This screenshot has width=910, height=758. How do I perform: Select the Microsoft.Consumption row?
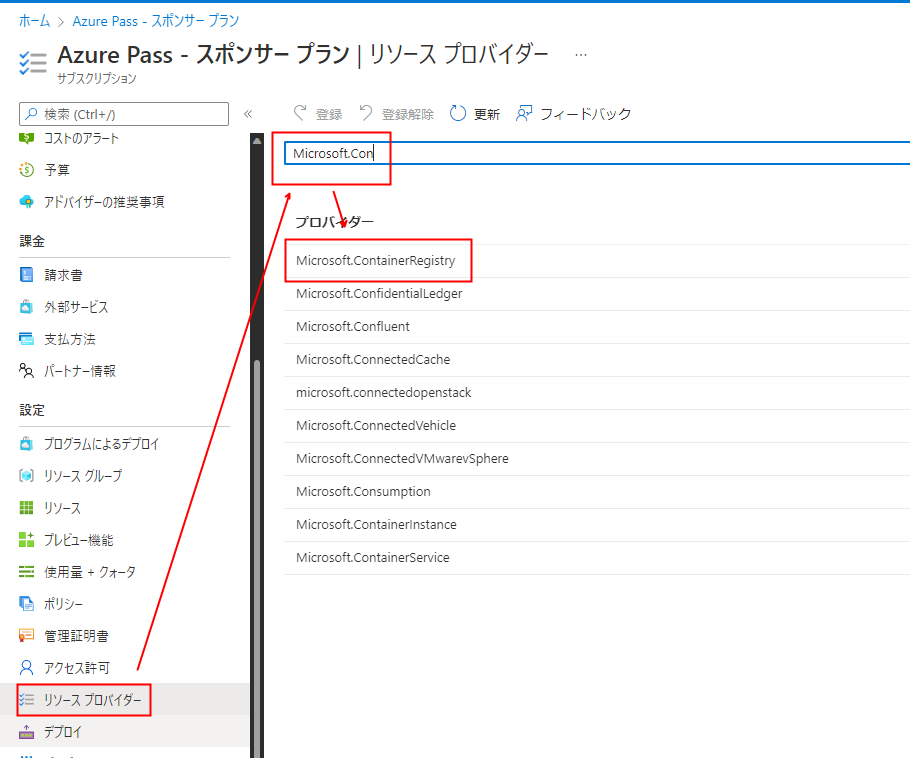pyautogui.click(x=597, y=492)
